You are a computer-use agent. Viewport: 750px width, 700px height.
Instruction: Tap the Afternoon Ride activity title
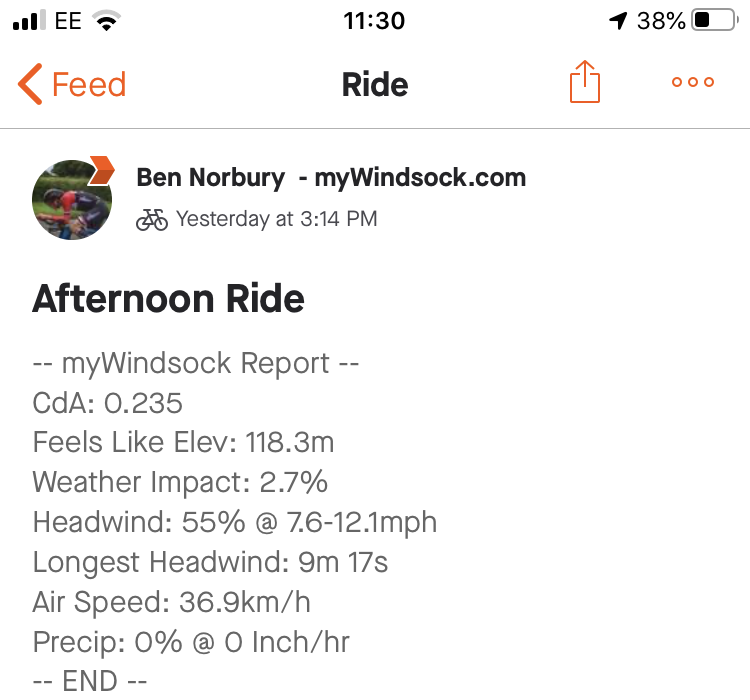click(x=168, y=298)
